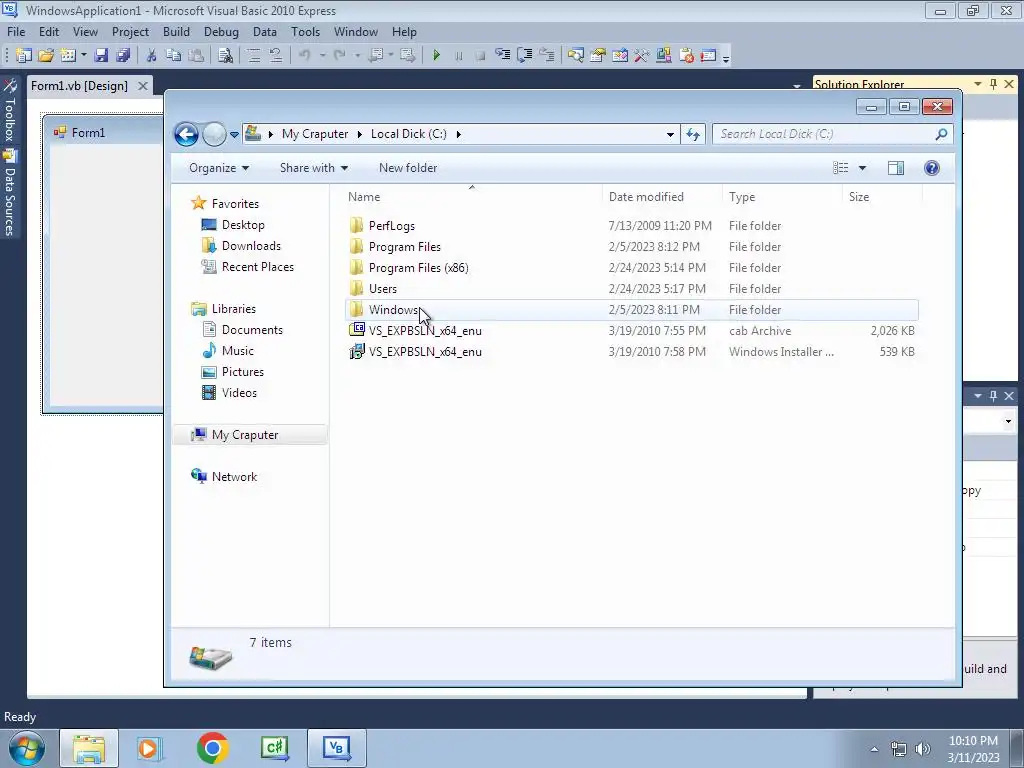Click the Toolbox wrench and hammer icon
This screenshot has width=1024, height=768.
[x=641, y=56]
